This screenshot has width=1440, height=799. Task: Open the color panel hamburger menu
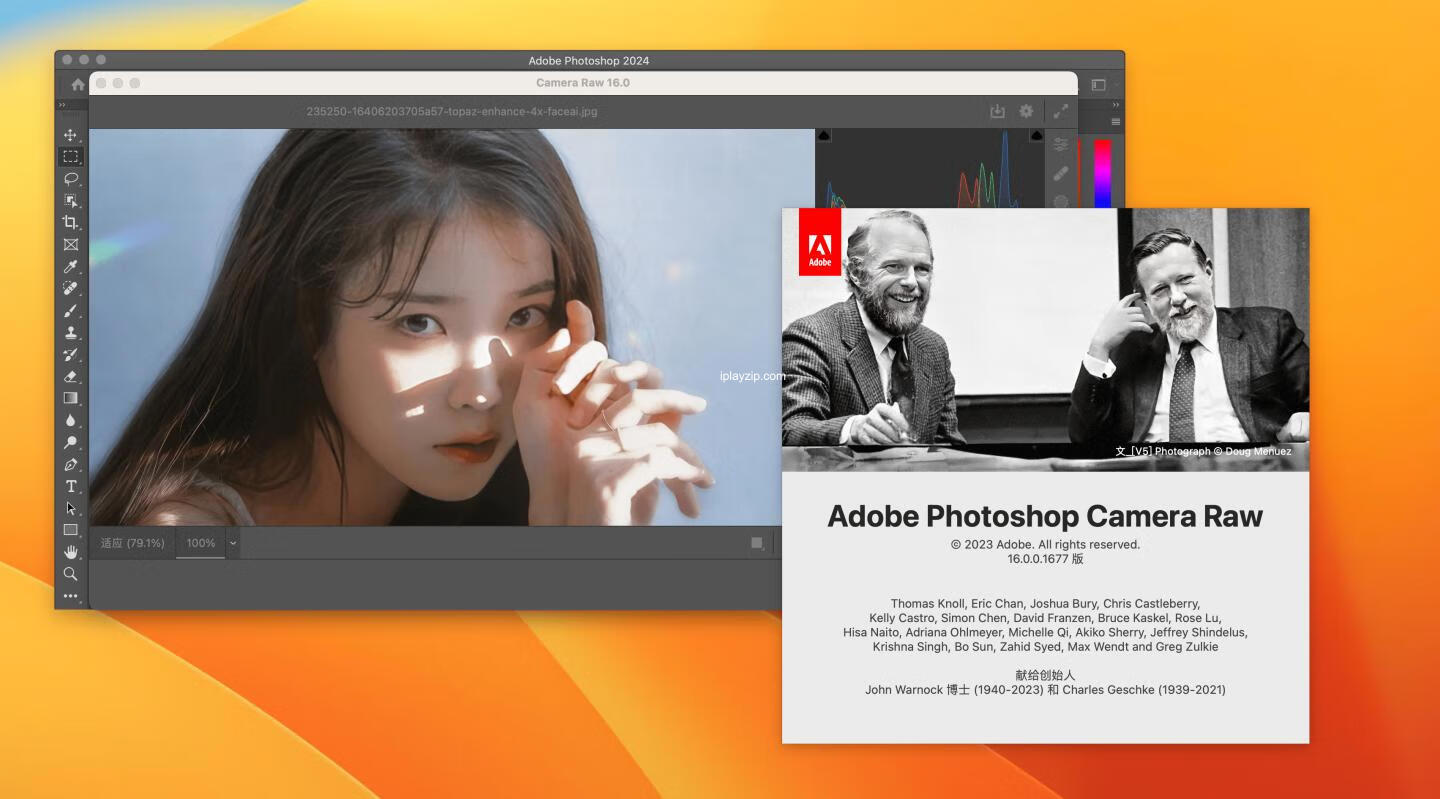1116,122
